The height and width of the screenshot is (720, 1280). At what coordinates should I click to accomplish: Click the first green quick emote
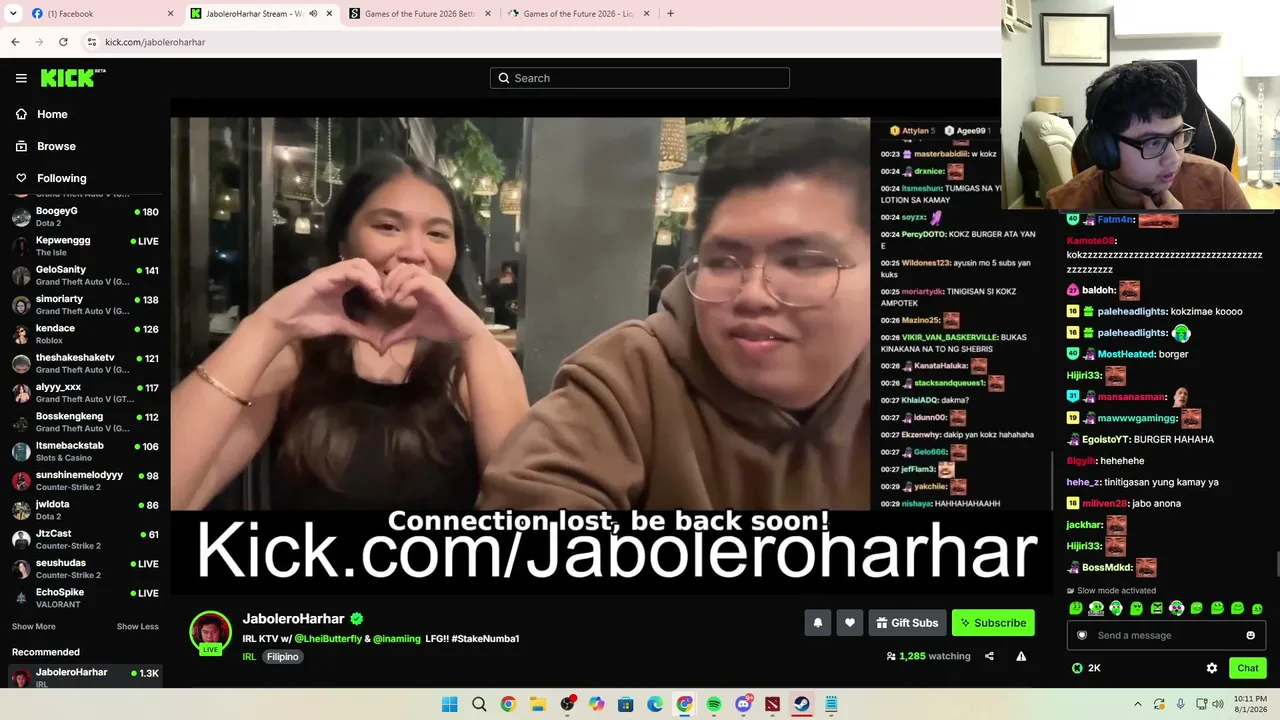point(1076,608)
